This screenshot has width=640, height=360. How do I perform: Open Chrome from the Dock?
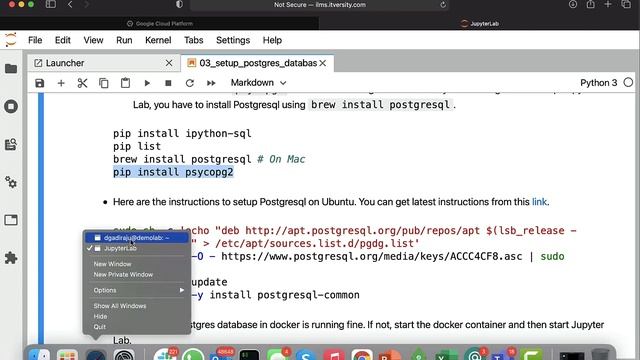[362, 355]
